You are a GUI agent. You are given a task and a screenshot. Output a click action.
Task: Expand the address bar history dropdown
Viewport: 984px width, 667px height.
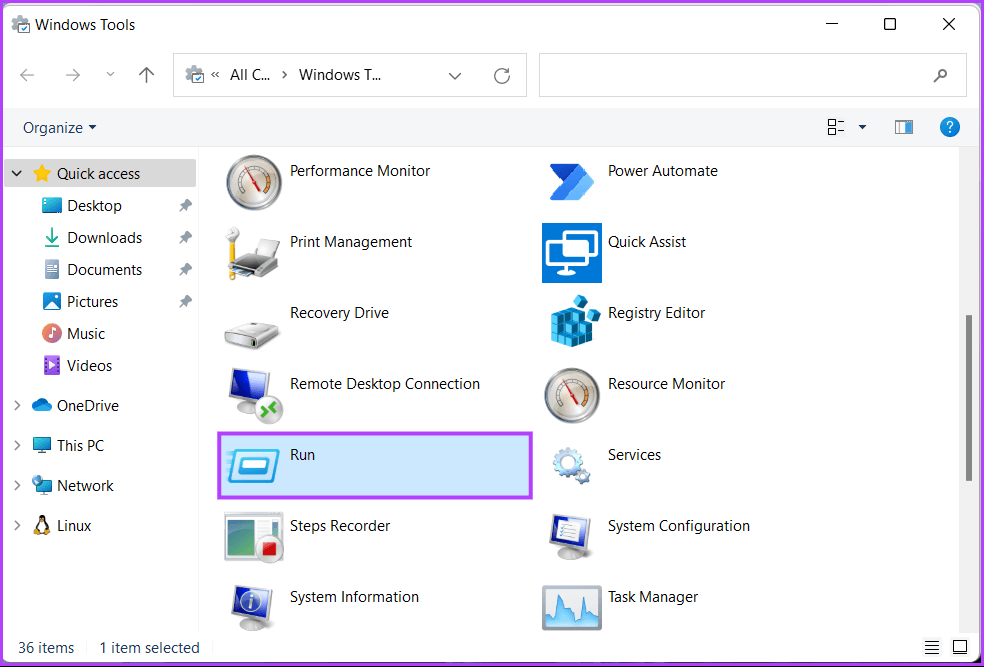[455, 75]
